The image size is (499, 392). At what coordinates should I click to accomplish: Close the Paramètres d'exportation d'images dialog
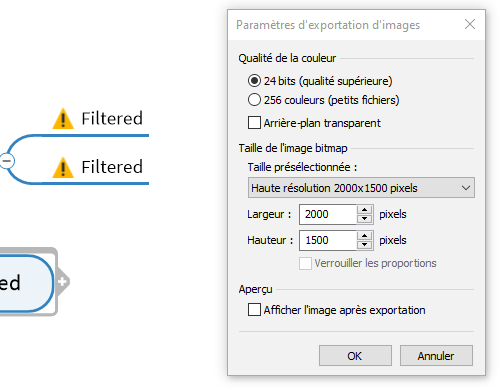point(470,24)
